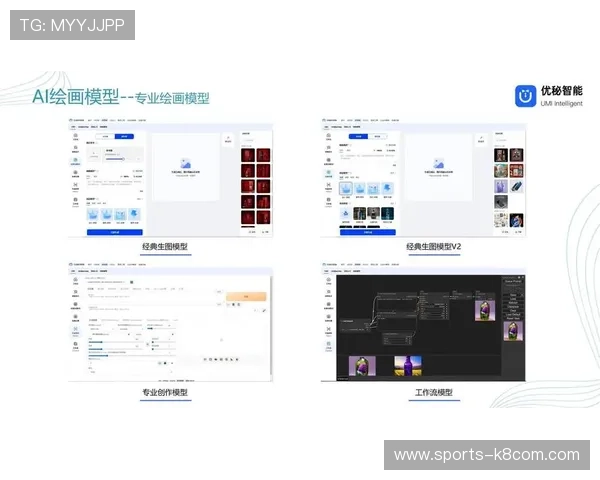Open purple bottle output image in workflow node
600x480 pixels.
[485, 310]
